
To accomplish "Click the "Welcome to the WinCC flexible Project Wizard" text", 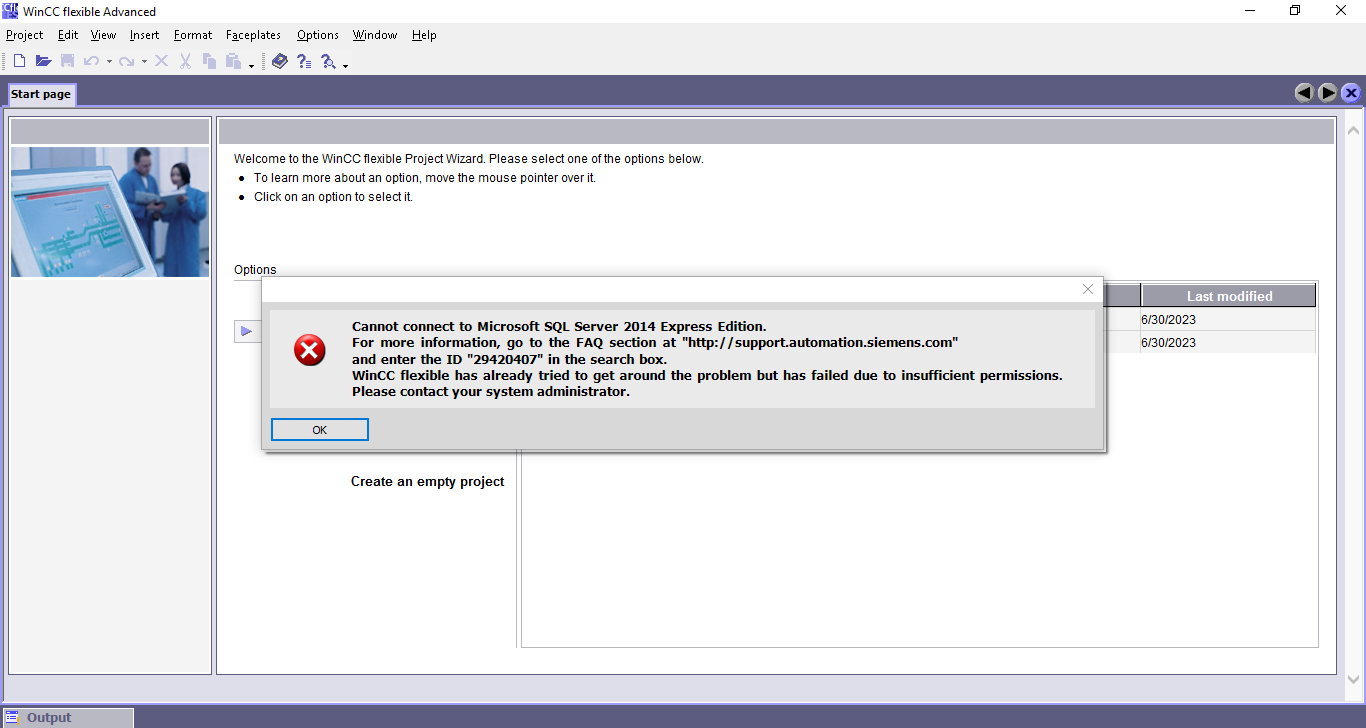I will [469, 159].
